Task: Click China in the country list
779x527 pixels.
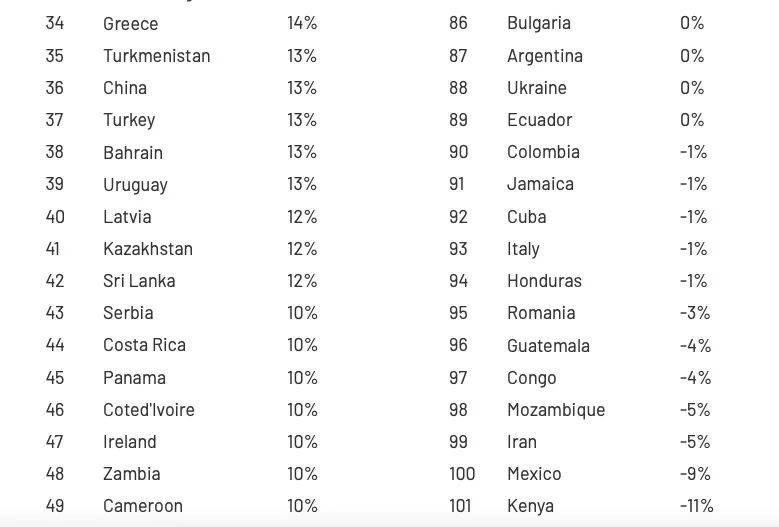Action: pyautogui.click(x=125, y=88)
